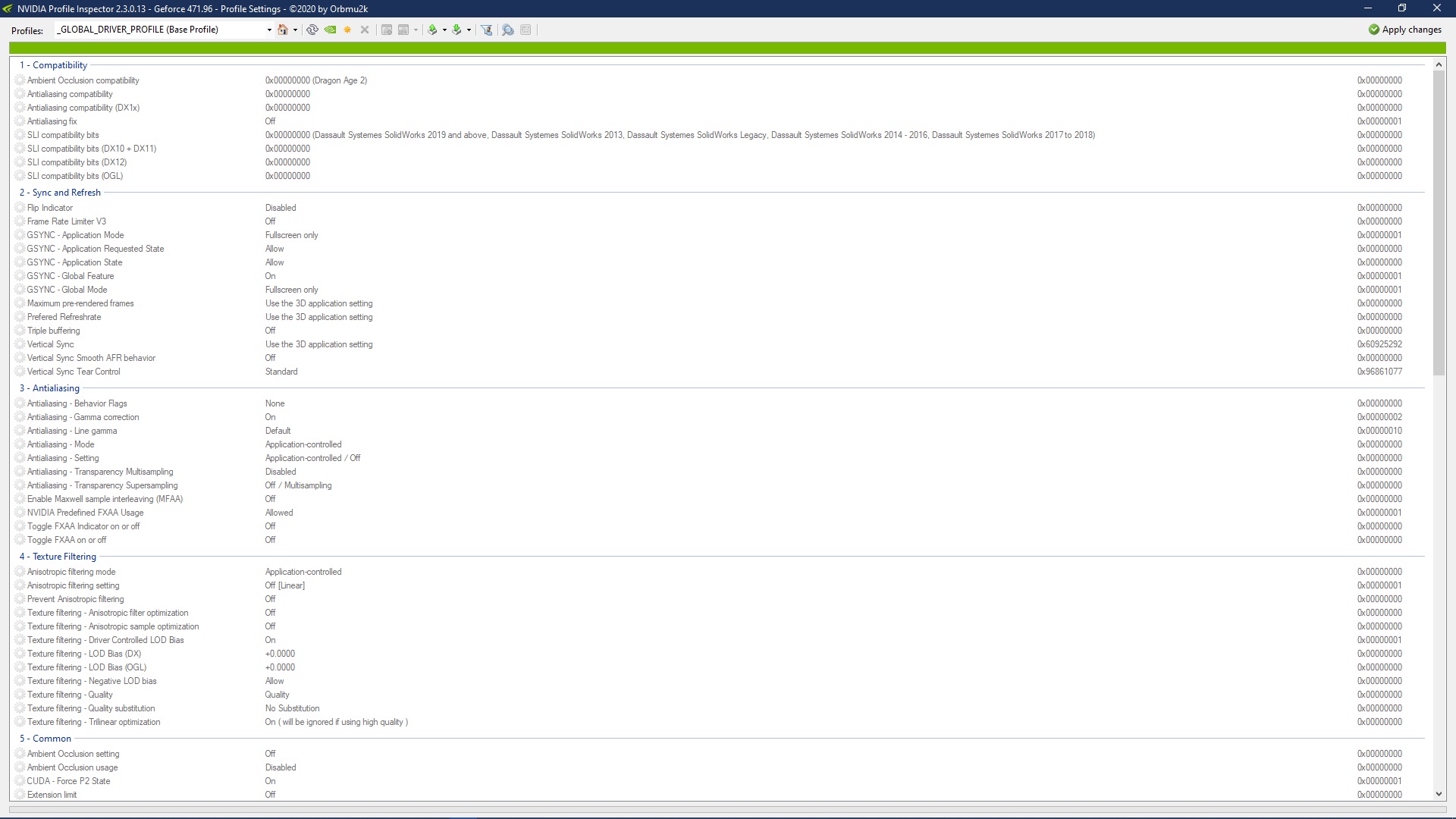Click the NVIDIA Predefined FXAA Usage 'Allowed' value
Screen dimensions: 1456x819
click(x=279, y=513)
